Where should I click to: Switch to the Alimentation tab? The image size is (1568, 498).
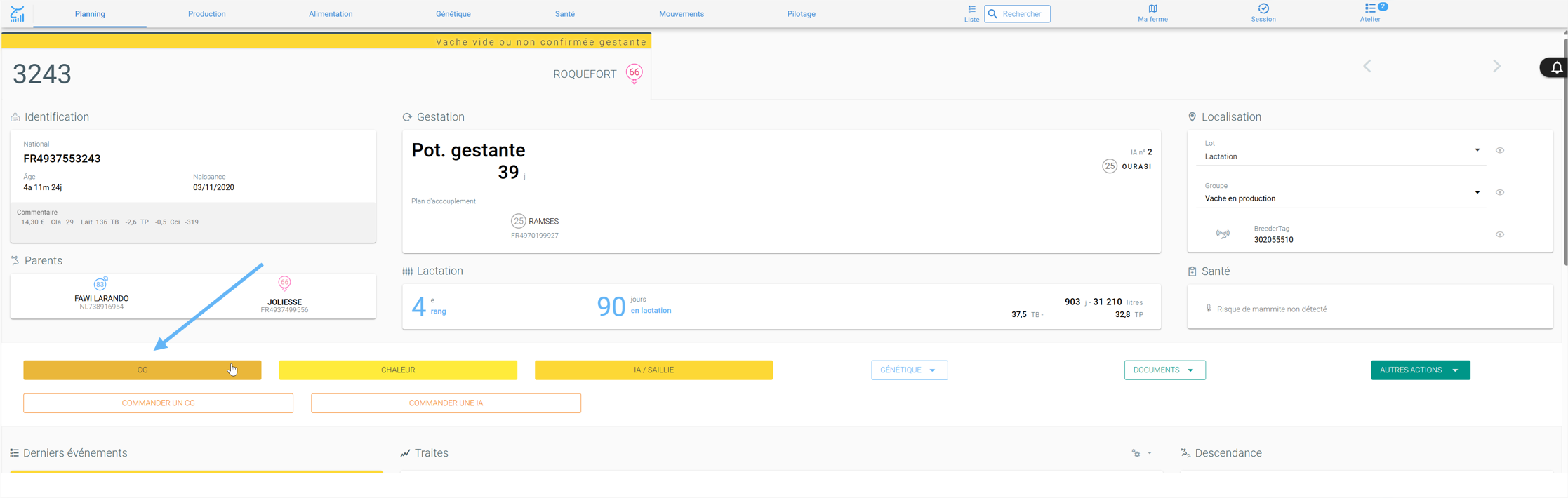coord(331,14)
